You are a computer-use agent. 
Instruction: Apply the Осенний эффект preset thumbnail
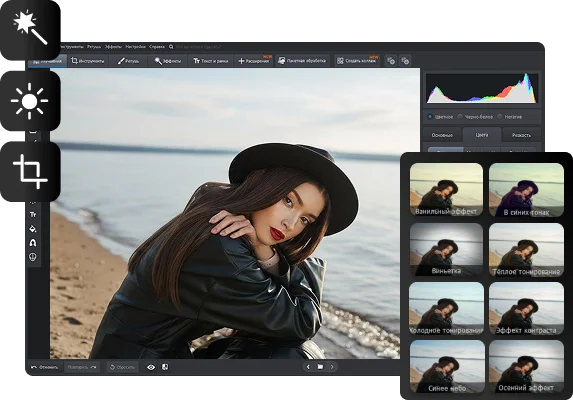526,366
